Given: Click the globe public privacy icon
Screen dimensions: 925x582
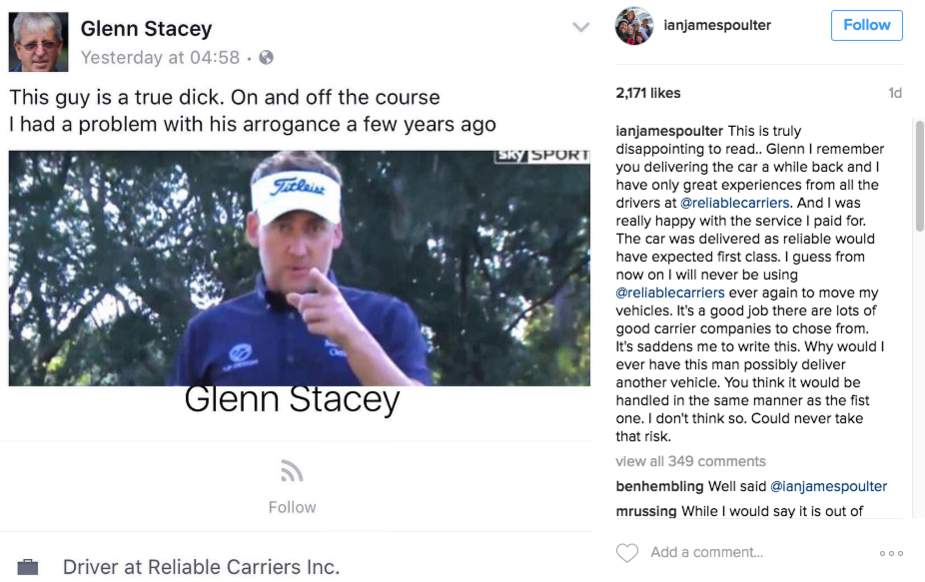Looking at the screenshot, I should click(266, 58).
